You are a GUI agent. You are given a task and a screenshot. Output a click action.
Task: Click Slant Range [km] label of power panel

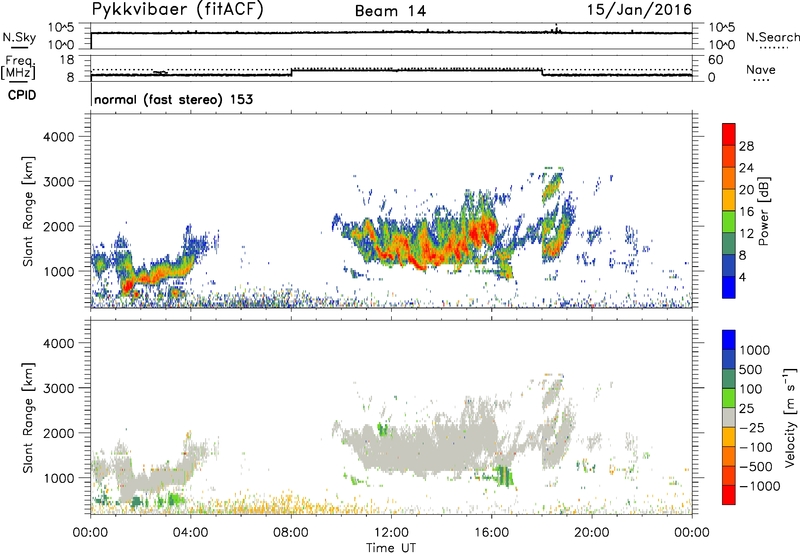pos(28,211)
